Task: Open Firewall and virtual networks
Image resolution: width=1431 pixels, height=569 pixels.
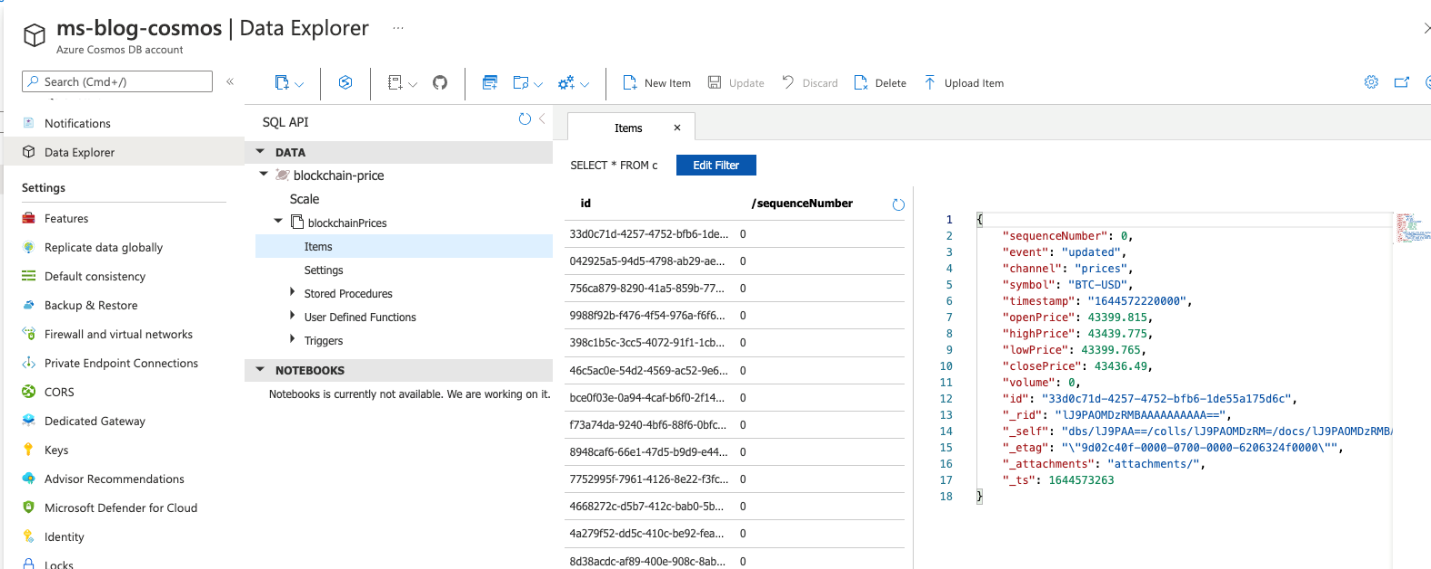Action: pyautogui.click(x=118, y=334)
